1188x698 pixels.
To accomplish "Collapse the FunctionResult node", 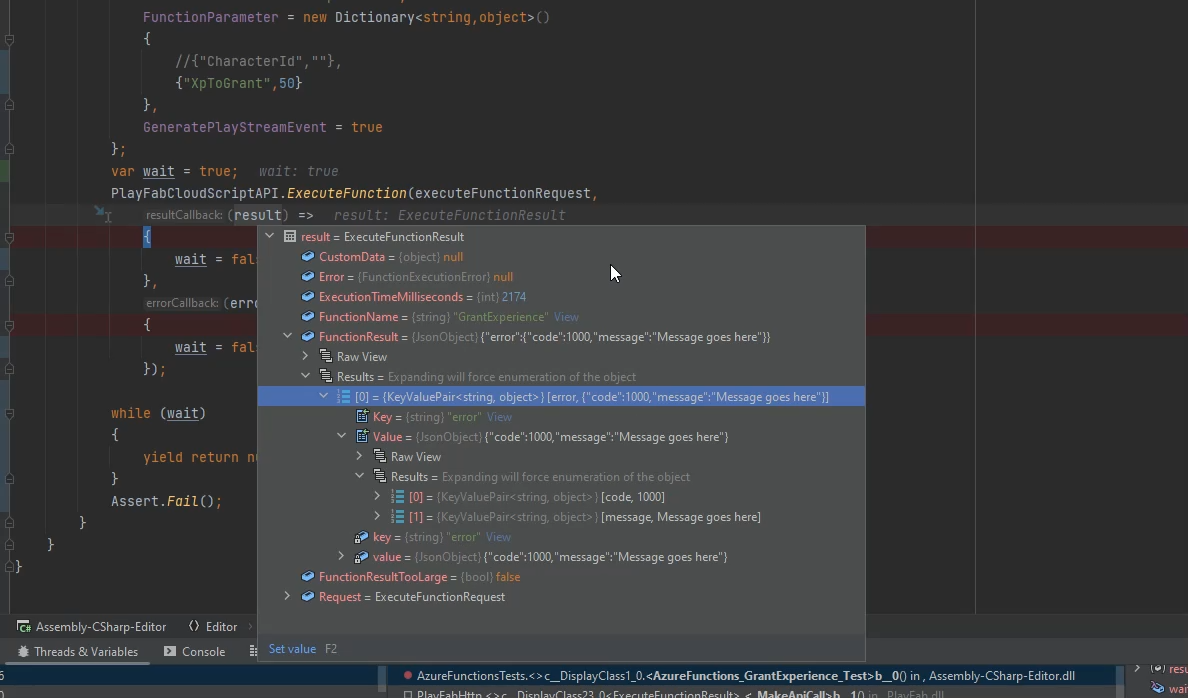I will (x=287, y=336).
